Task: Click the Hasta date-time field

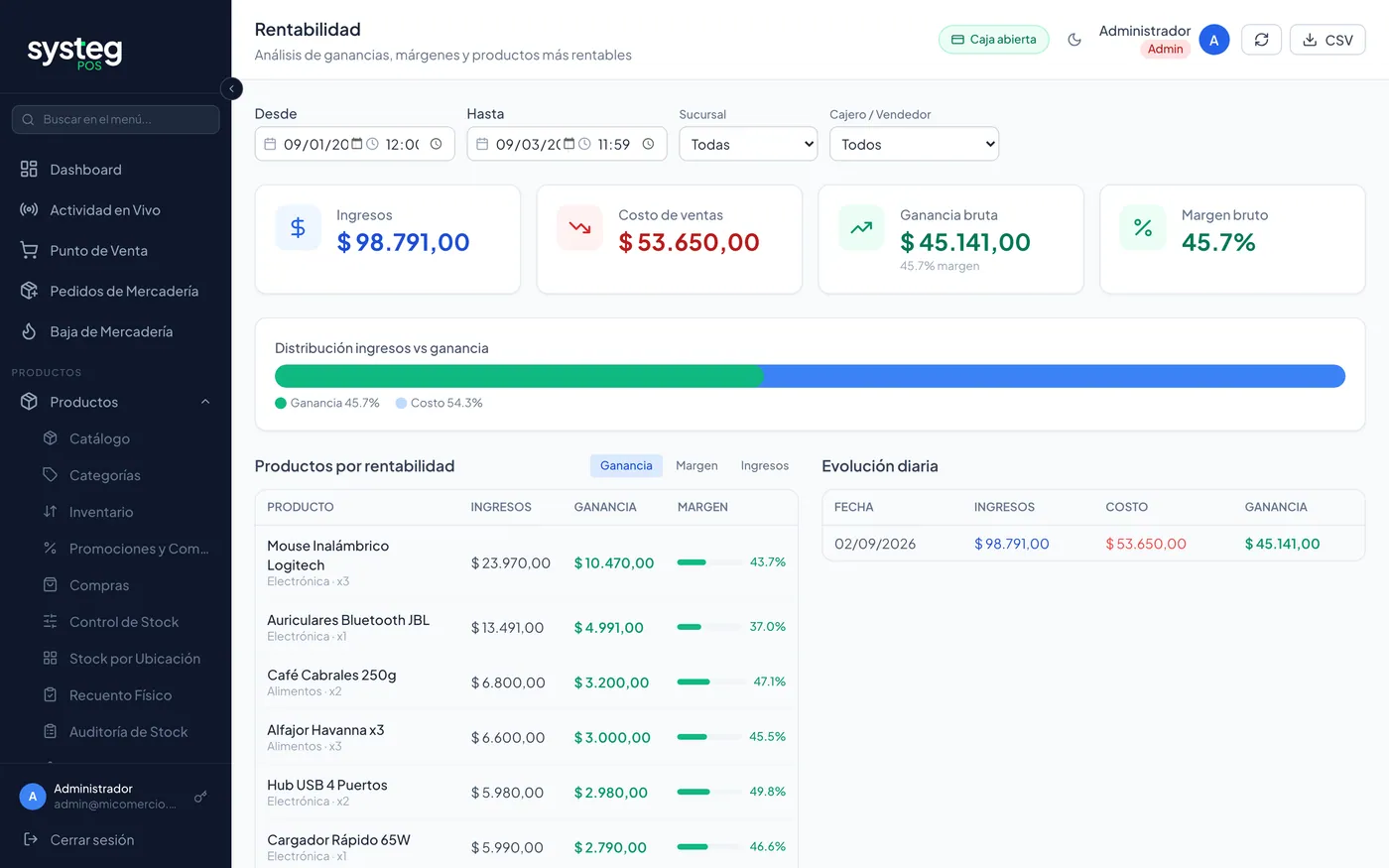Action: click(x=567, y=144)
